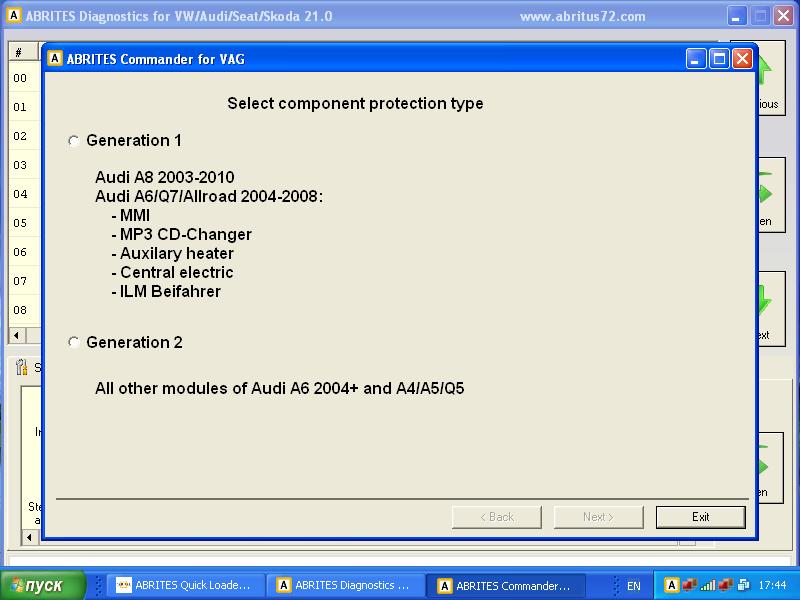Close the ABRITES Commander for VAG window
Screen dimensions: 800x600
(x=742, y=59)
